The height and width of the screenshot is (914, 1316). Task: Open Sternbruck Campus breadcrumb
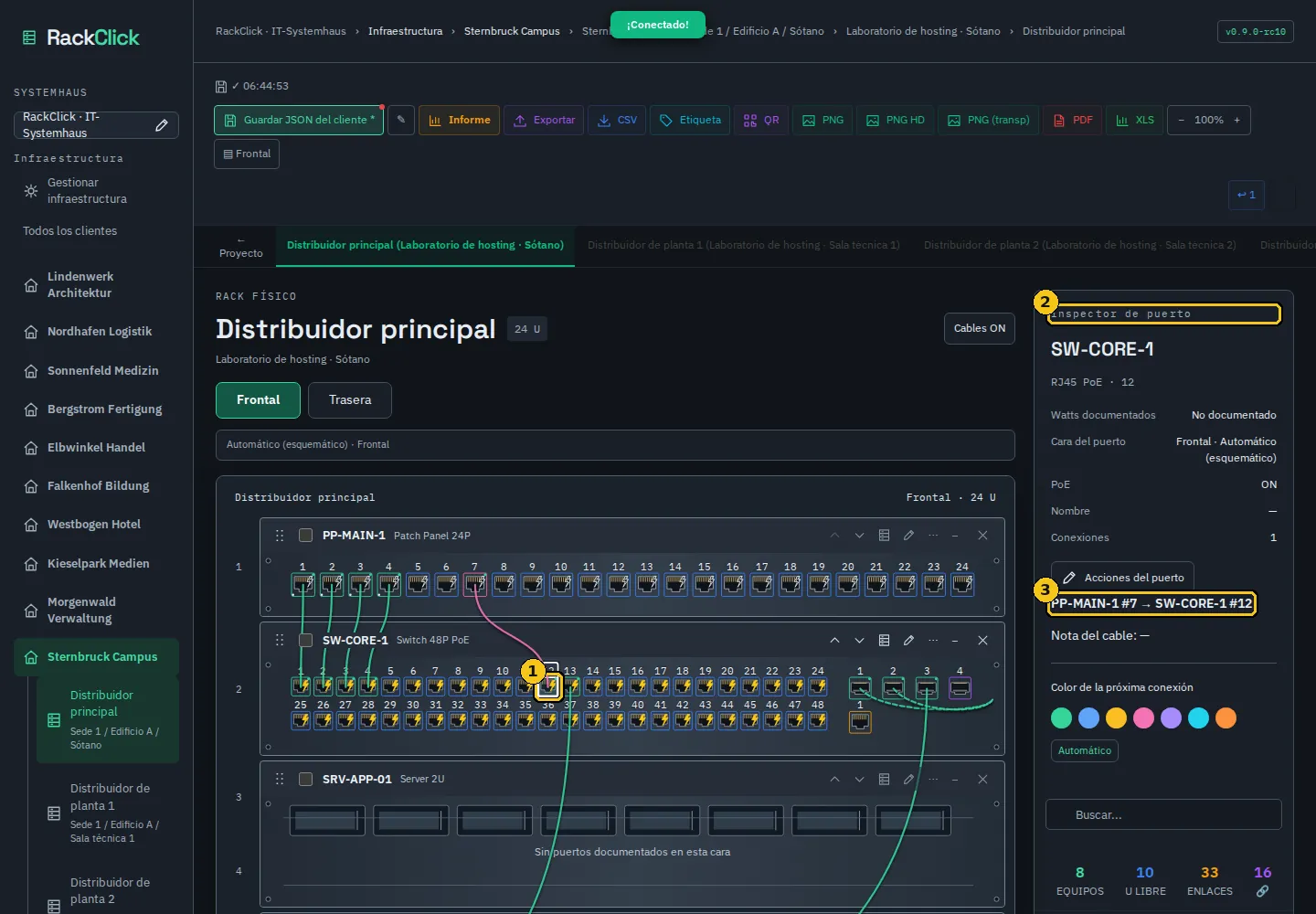point(512,31)
